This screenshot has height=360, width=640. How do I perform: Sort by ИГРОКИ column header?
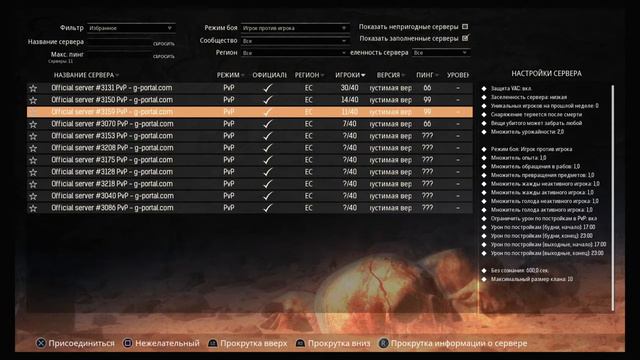pyautogui.click(x=350, y=75)
